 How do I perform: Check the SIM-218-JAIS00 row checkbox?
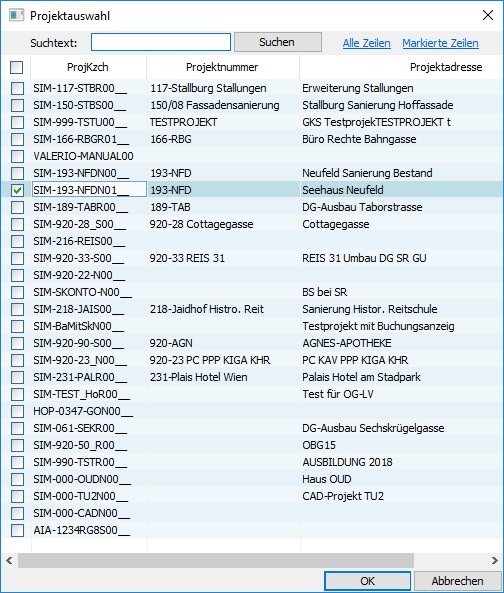click(17, 309)
